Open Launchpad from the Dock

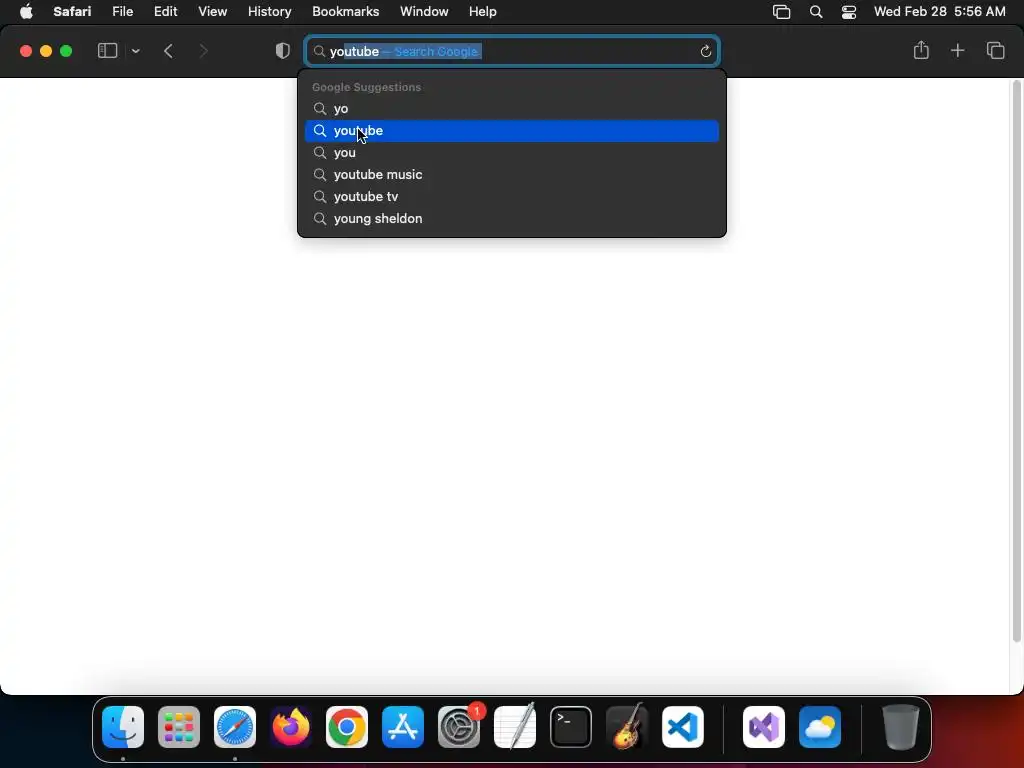coord(179,727)
